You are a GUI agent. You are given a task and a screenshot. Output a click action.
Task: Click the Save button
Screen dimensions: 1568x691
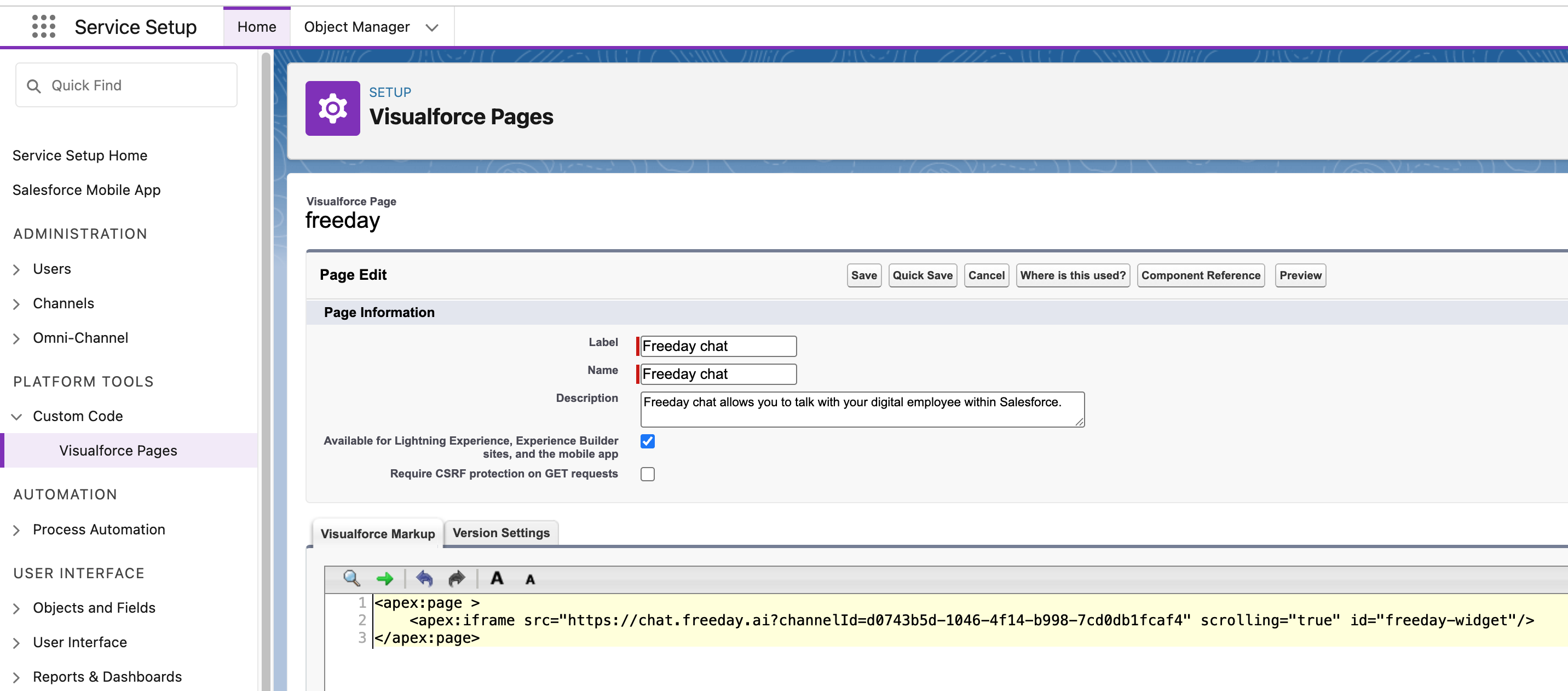point(864,275)
